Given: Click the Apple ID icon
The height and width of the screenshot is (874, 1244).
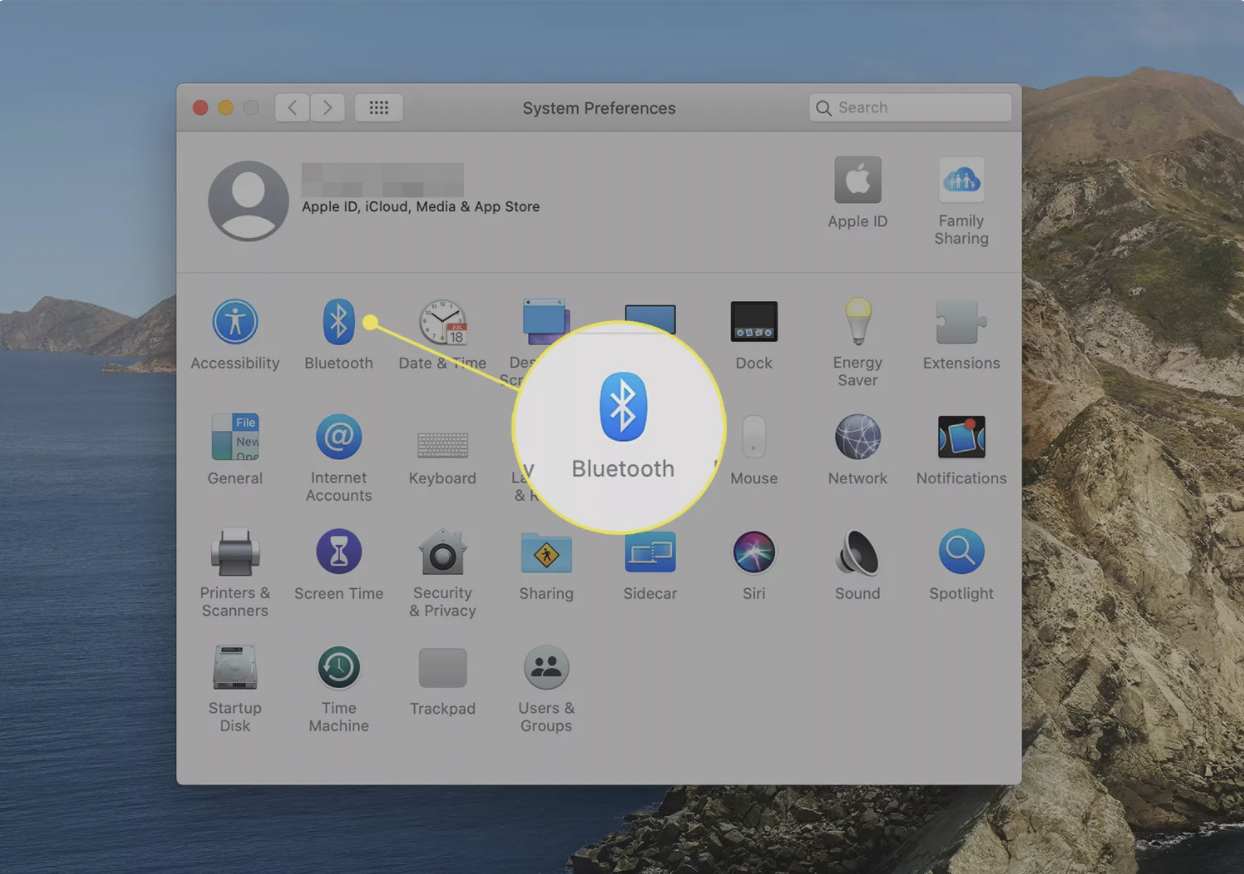Looking at the screenshot, I should pos(857,181).
